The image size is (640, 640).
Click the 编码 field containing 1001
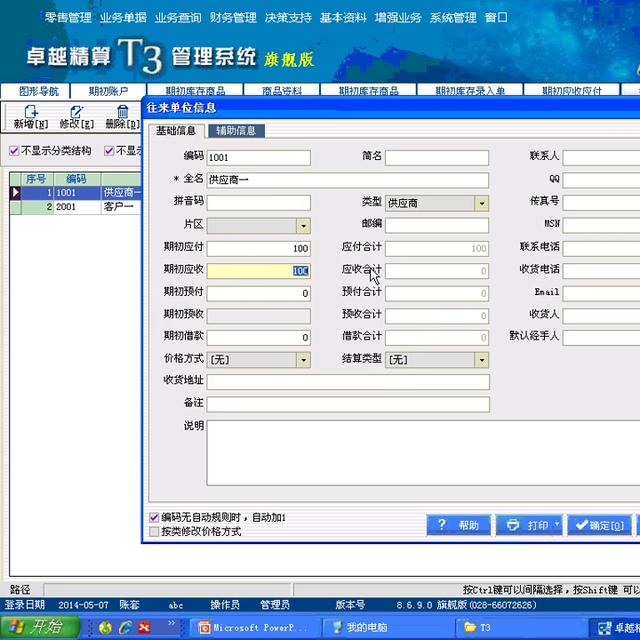pyautogui.click(x=258, y=158)
